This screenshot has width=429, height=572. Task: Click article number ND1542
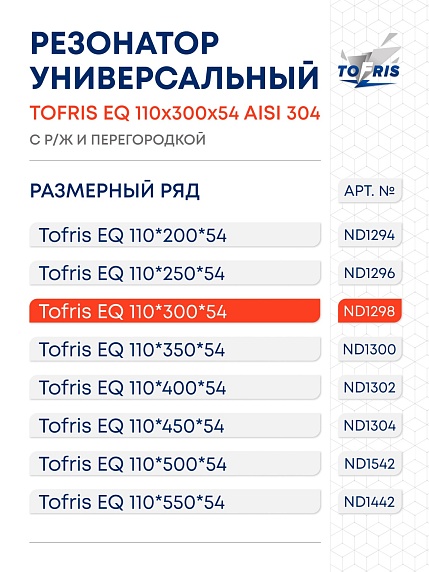tap(370, 464)
